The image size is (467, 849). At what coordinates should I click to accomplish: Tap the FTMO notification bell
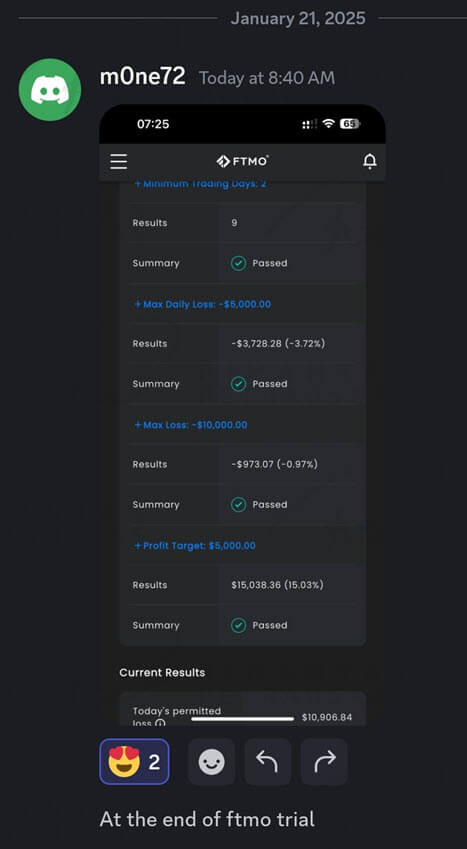coord(369,161)
